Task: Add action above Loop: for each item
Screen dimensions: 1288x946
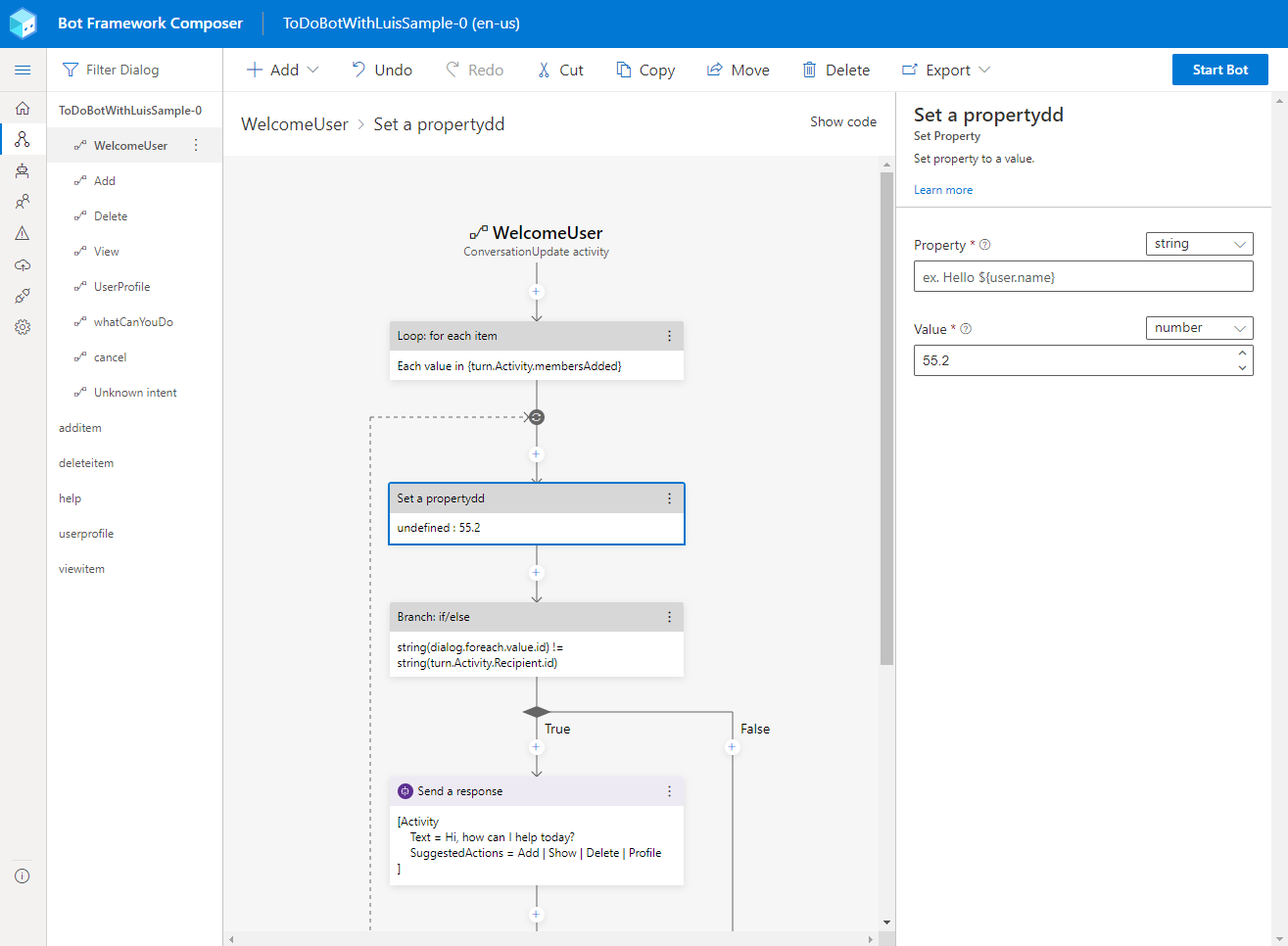Action: (536, 292)
